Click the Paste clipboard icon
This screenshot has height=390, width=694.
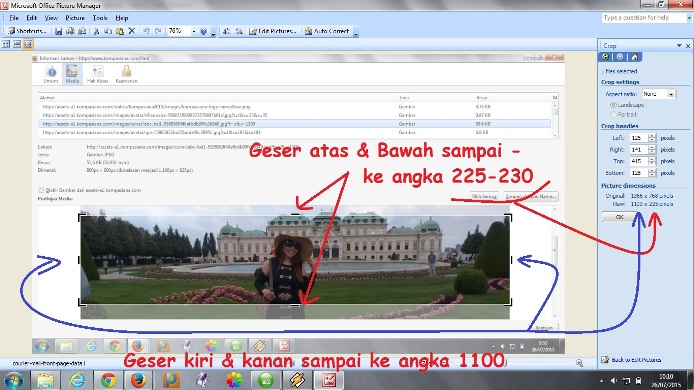120,31
